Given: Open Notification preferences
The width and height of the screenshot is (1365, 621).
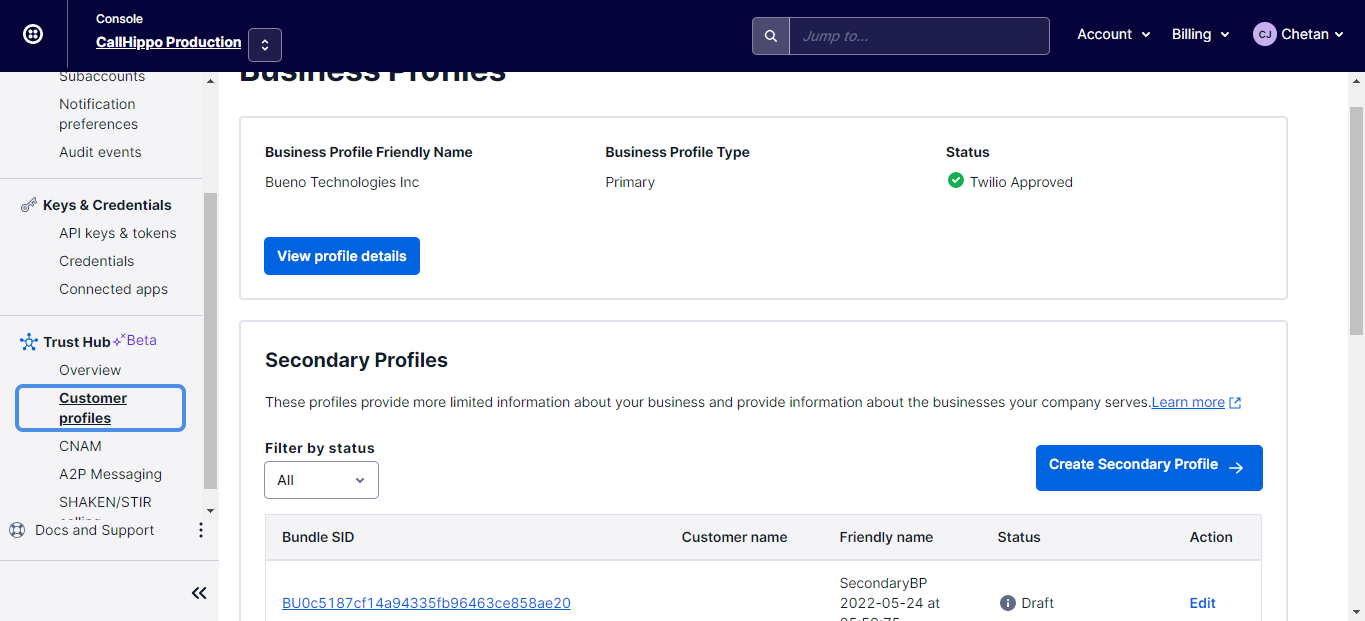Looking at the screenshot, I should 98,114.
